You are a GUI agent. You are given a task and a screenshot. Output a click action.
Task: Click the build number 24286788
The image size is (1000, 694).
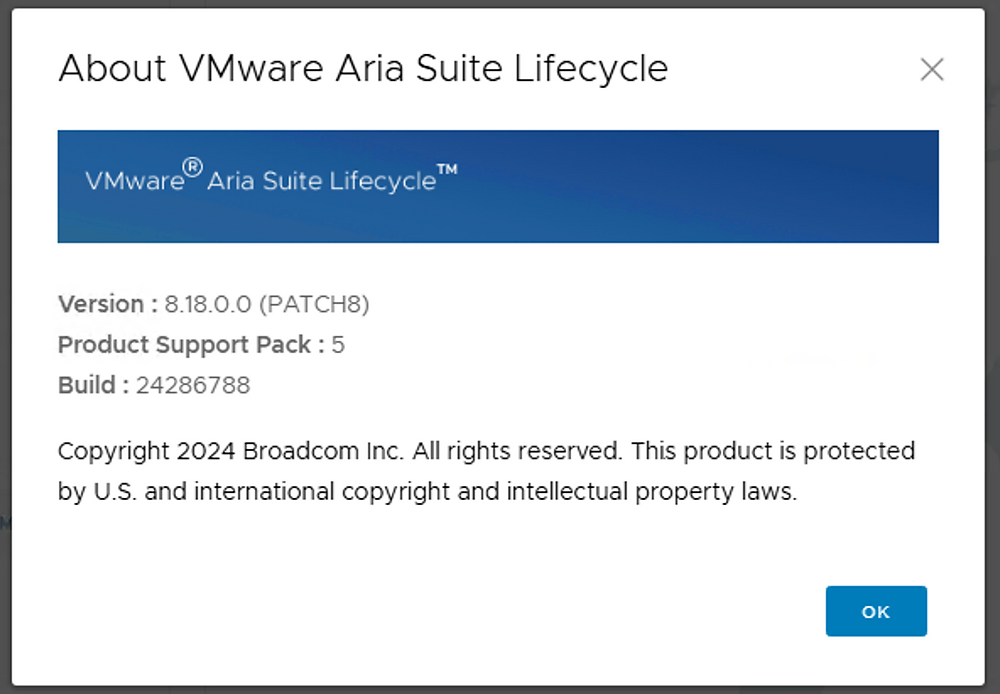click(x=193, y=385)
